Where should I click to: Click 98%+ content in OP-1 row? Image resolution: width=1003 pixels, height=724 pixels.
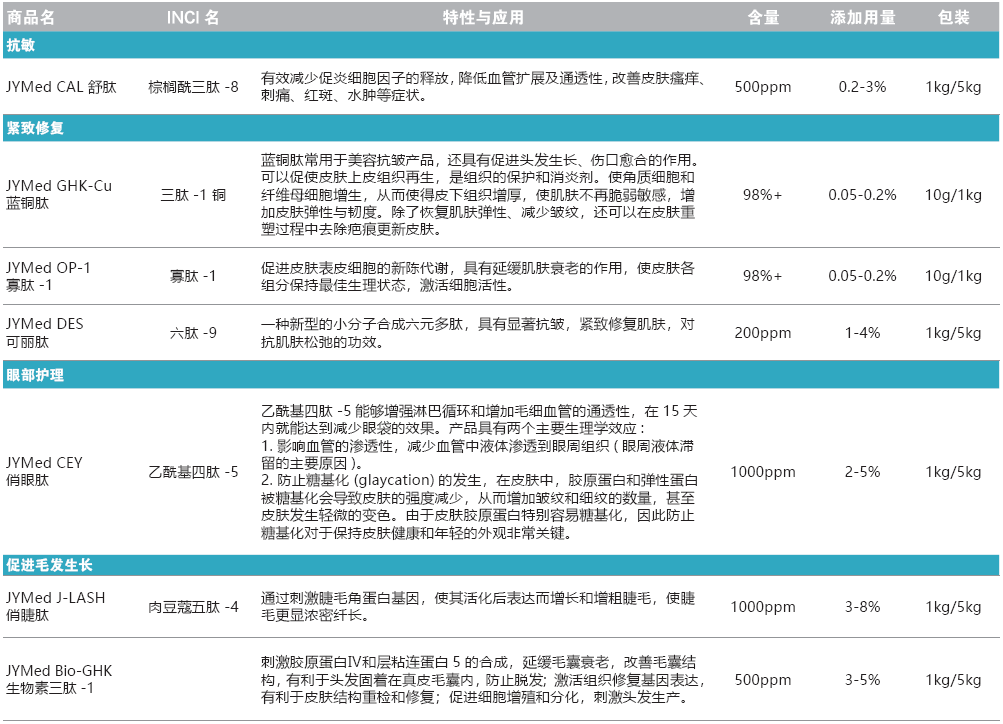[x=762, y=276]
